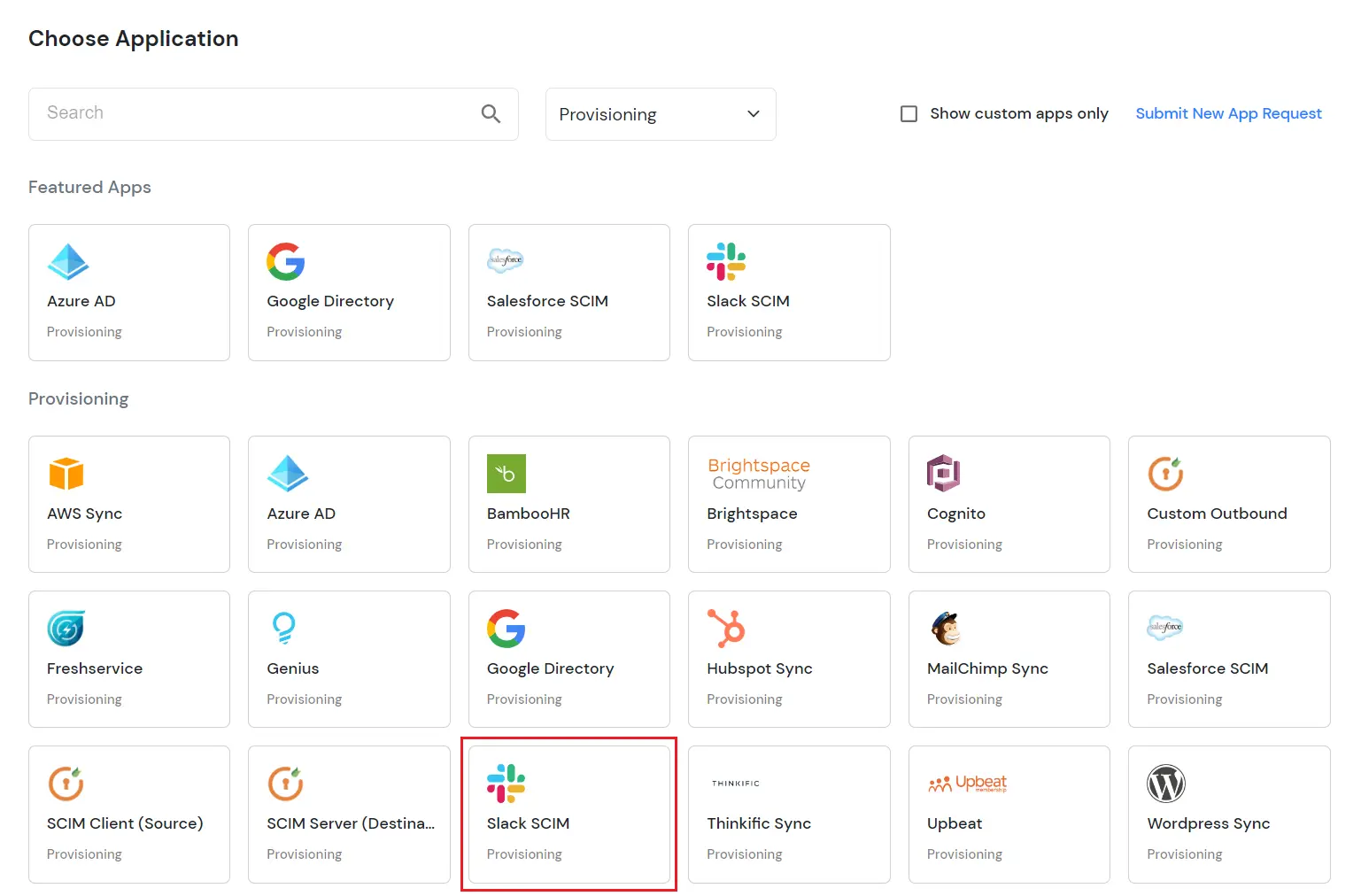
Task: Click Azure AD icon in Featured Apps
Action: click(68, 261)
